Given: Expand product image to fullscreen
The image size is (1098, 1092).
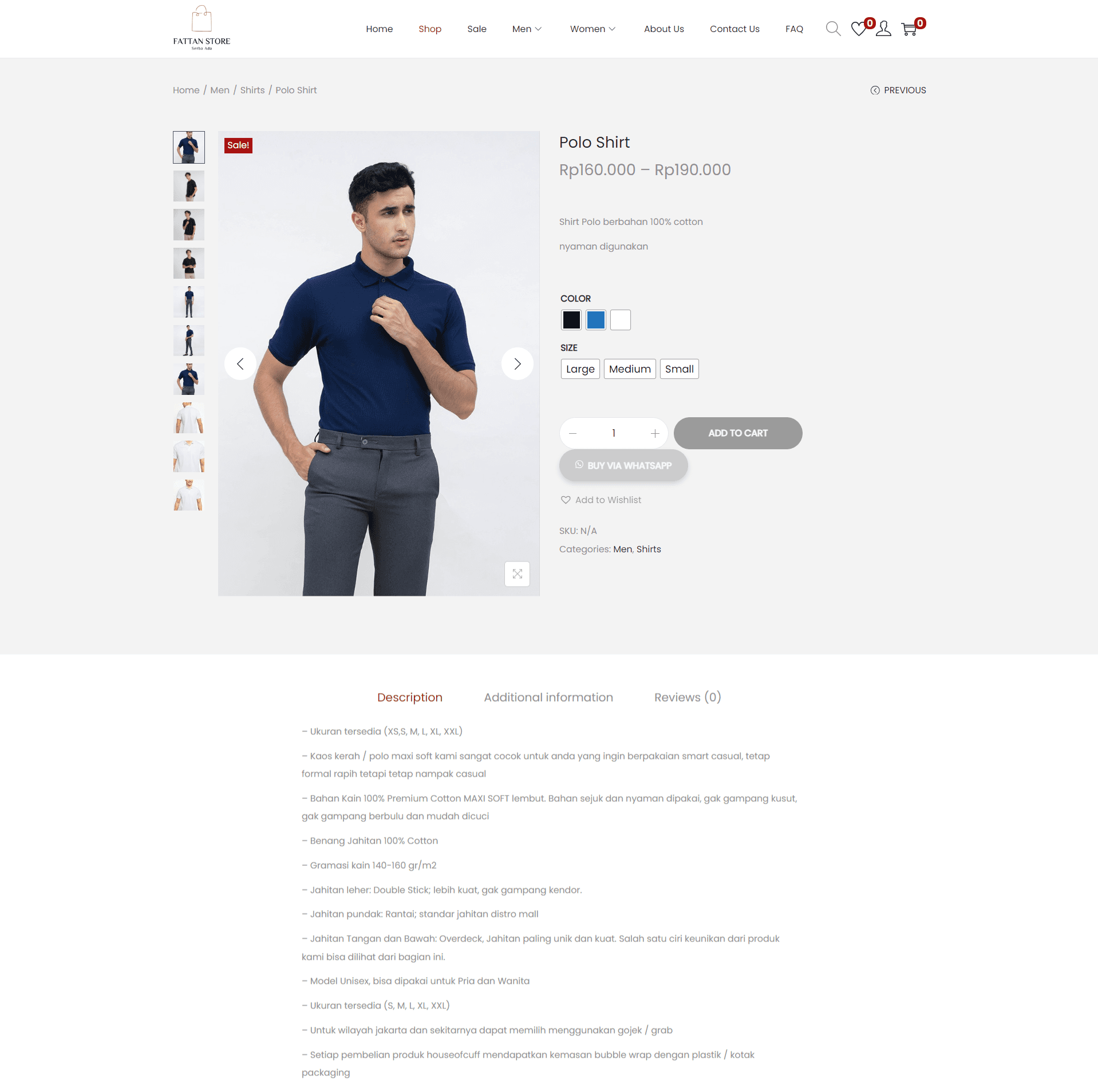Looking at the screenshot, I should [x=517, y=573].
